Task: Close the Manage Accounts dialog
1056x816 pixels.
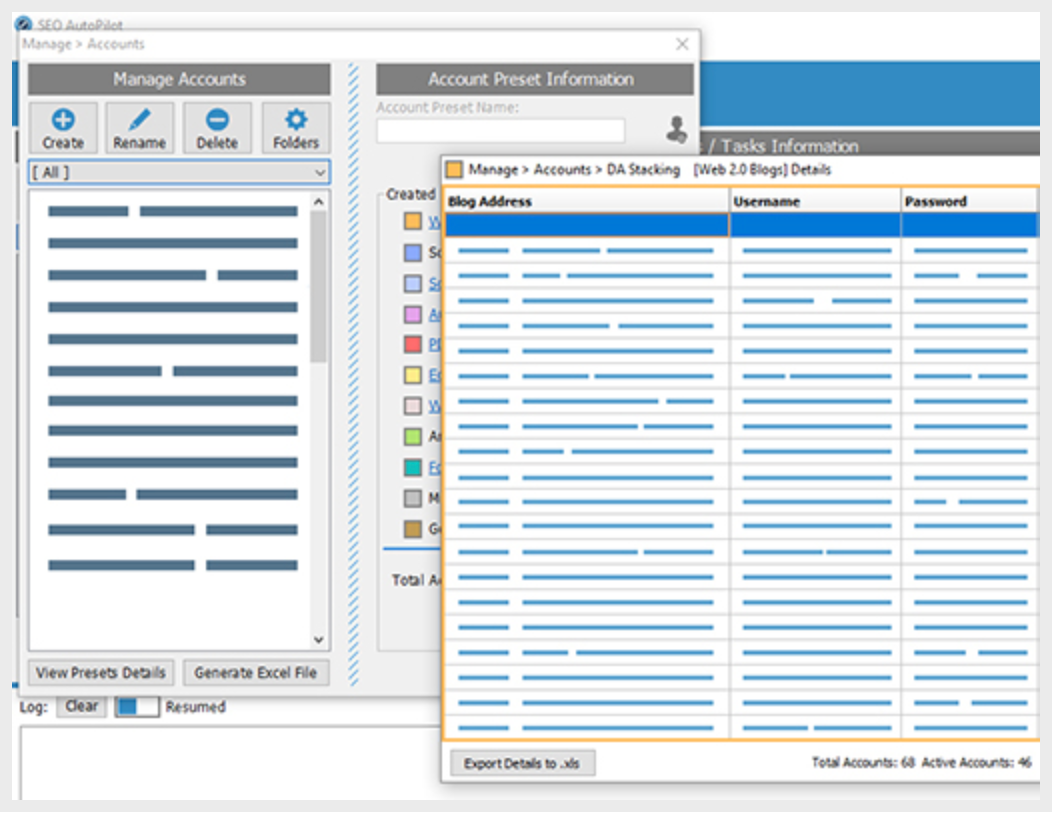Action: 682,44
